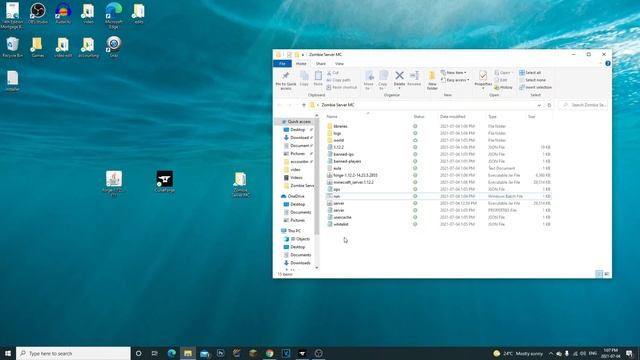Open Easy access dropdown

(x=455, y=80)
